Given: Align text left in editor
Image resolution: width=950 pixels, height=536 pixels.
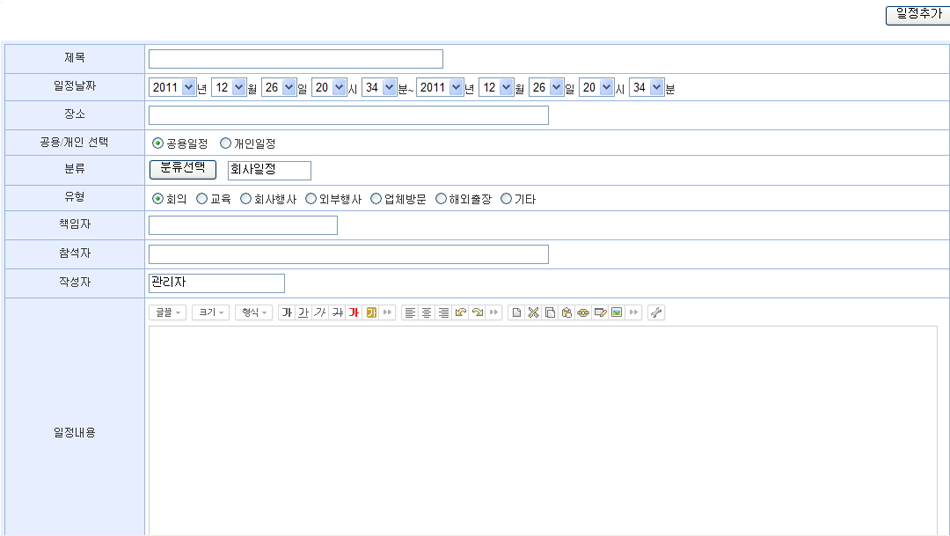Looking at the screenshot, I should point(409,313).
